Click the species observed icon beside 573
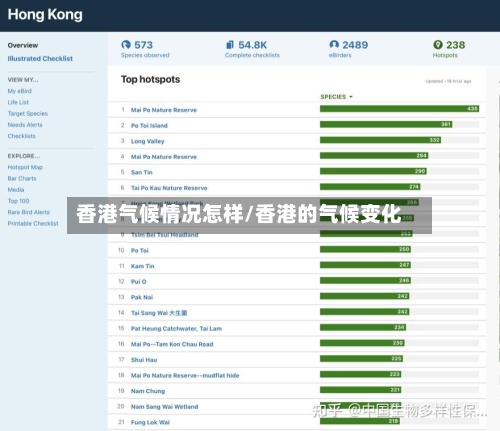Viewport: 500px width, 431px height. pos(126,45)
